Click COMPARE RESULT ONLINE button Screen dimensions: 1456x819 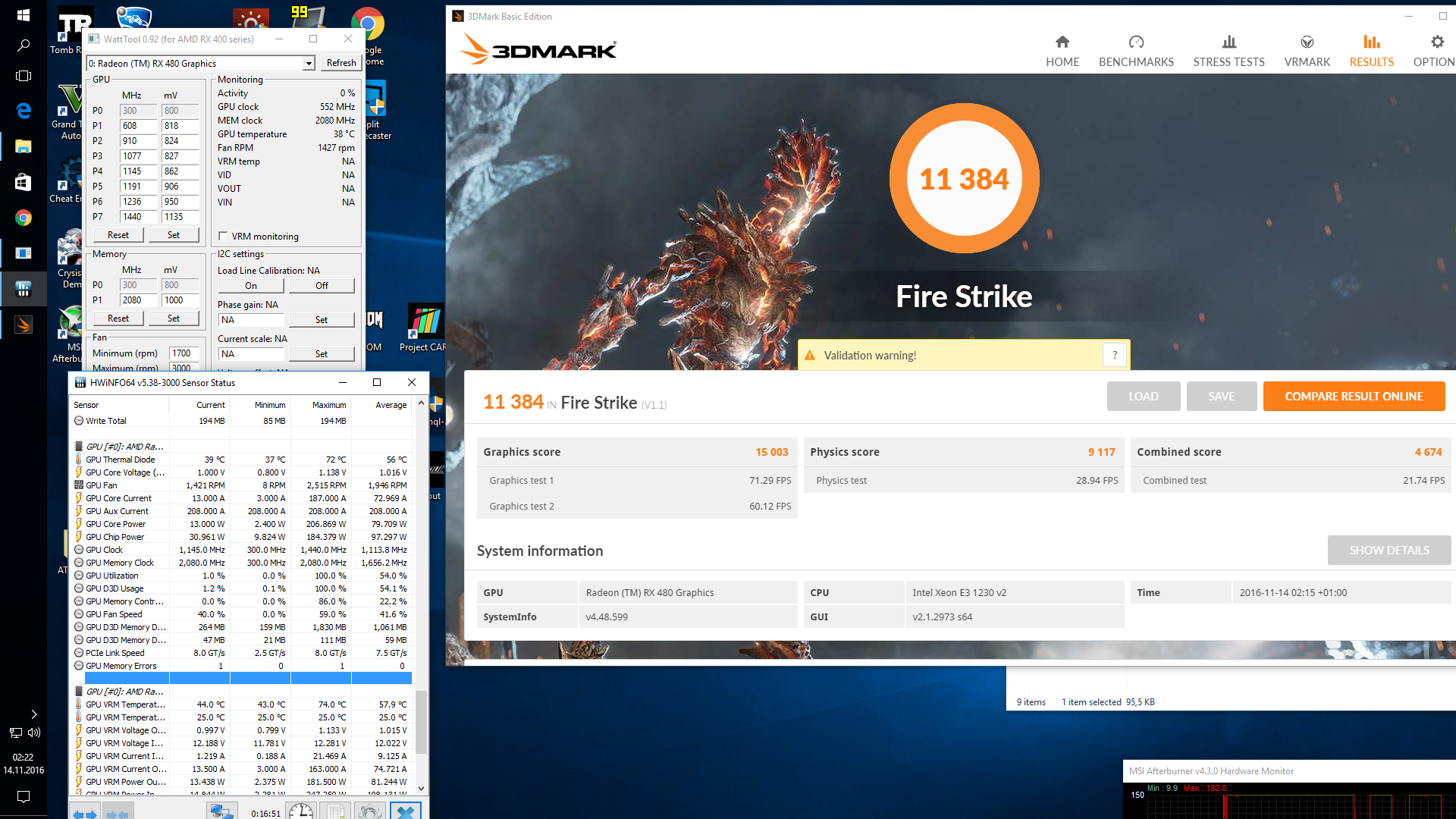1354,397
